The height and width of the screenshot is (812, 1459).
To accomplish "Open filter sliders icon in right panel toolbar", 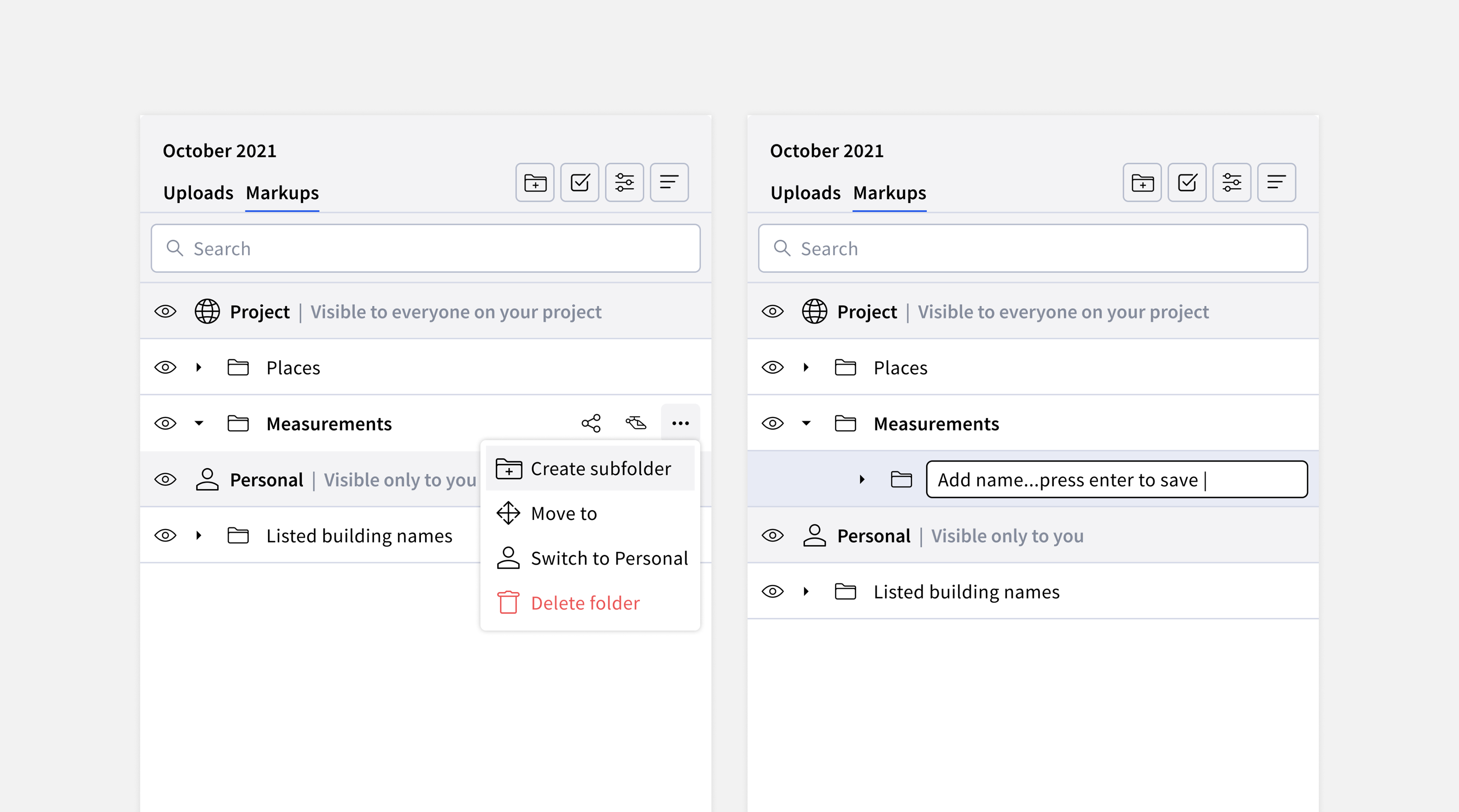I will (1231, 182).
